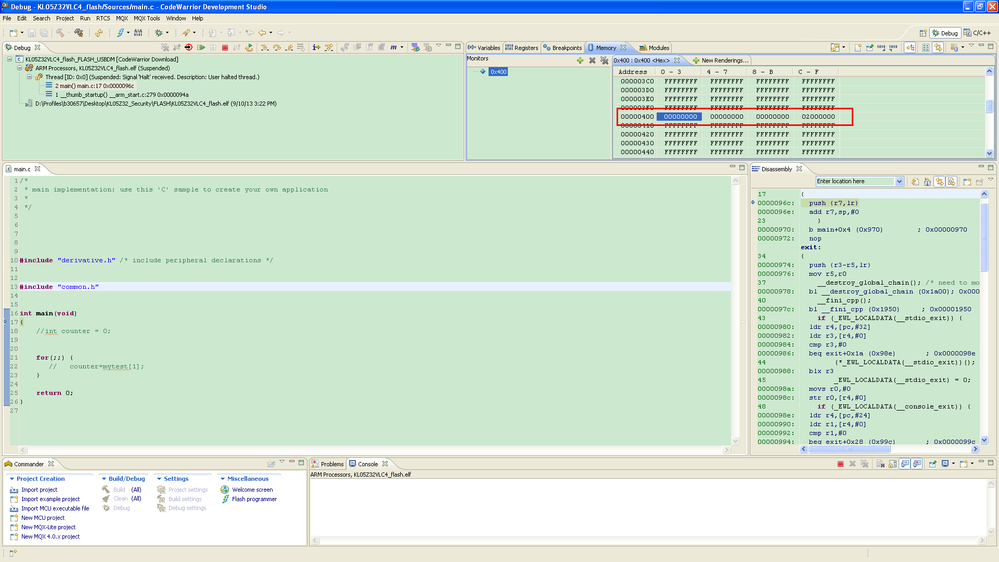
Task: Remove all memory monitors
Action: coord(604,61)
